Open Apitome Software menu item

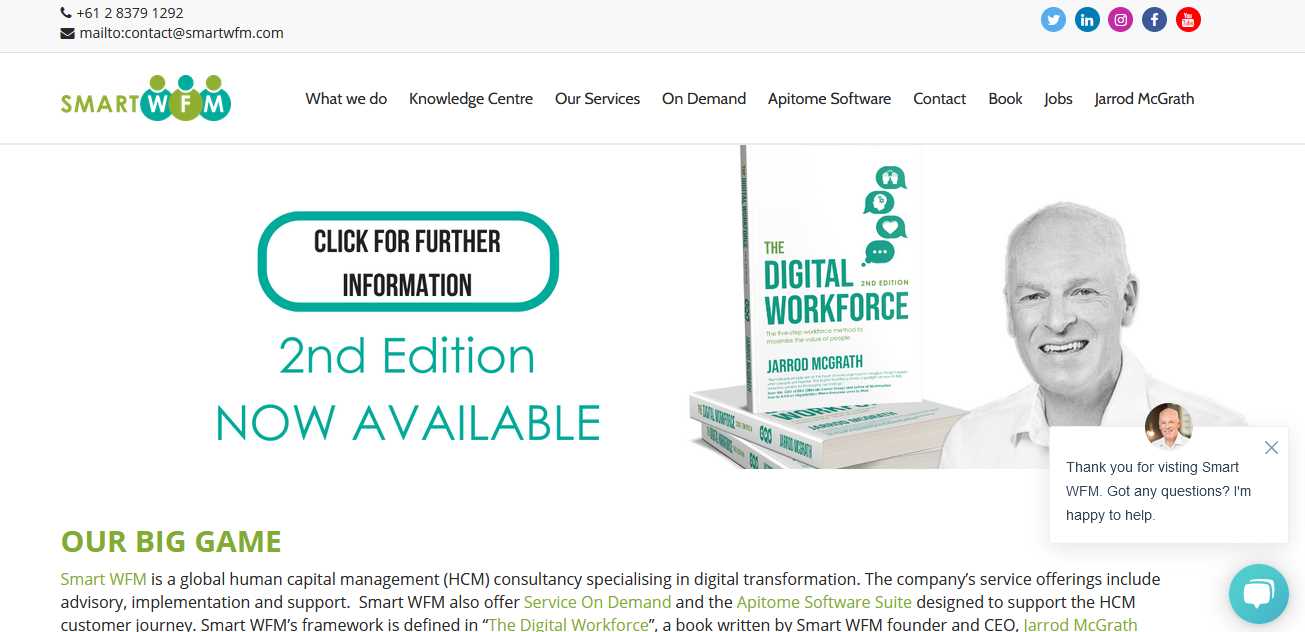coord(829,98)
